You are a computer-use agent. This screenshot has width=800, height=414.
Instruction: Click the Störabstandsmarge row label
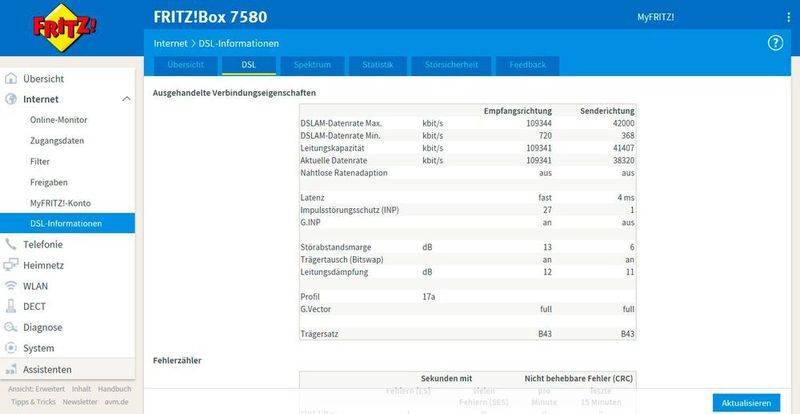(x=336, y=247)
